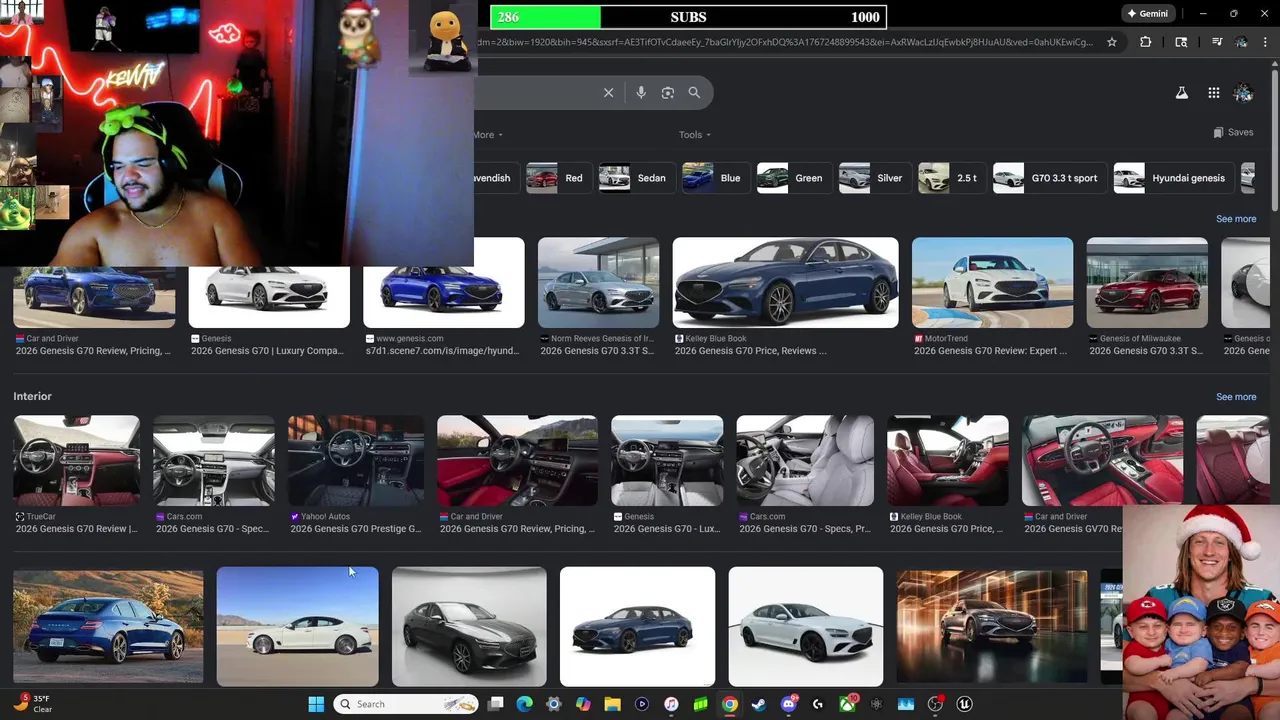
Task: Filter images by Silver chip
Action: coord(873,178)
